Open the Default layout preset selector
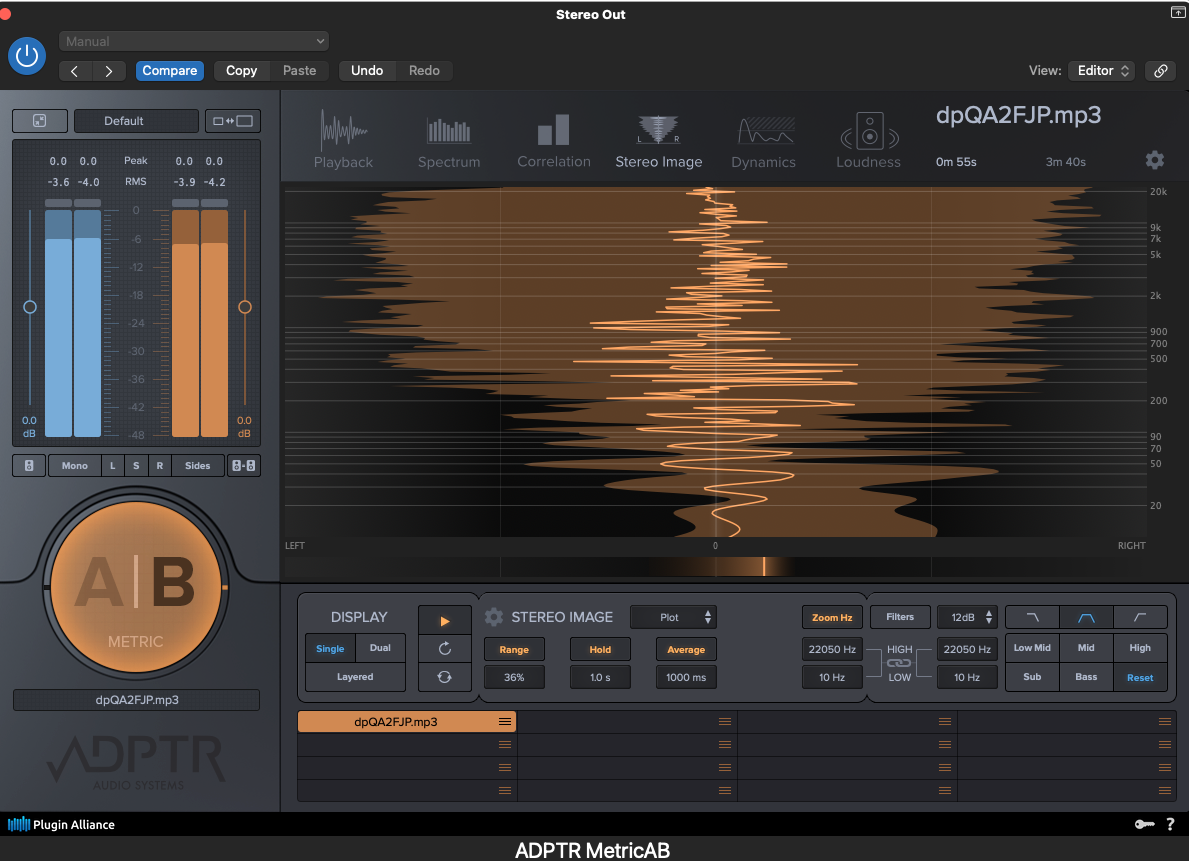The height and width of the screenshot is (861, 1189). [136, 121]
